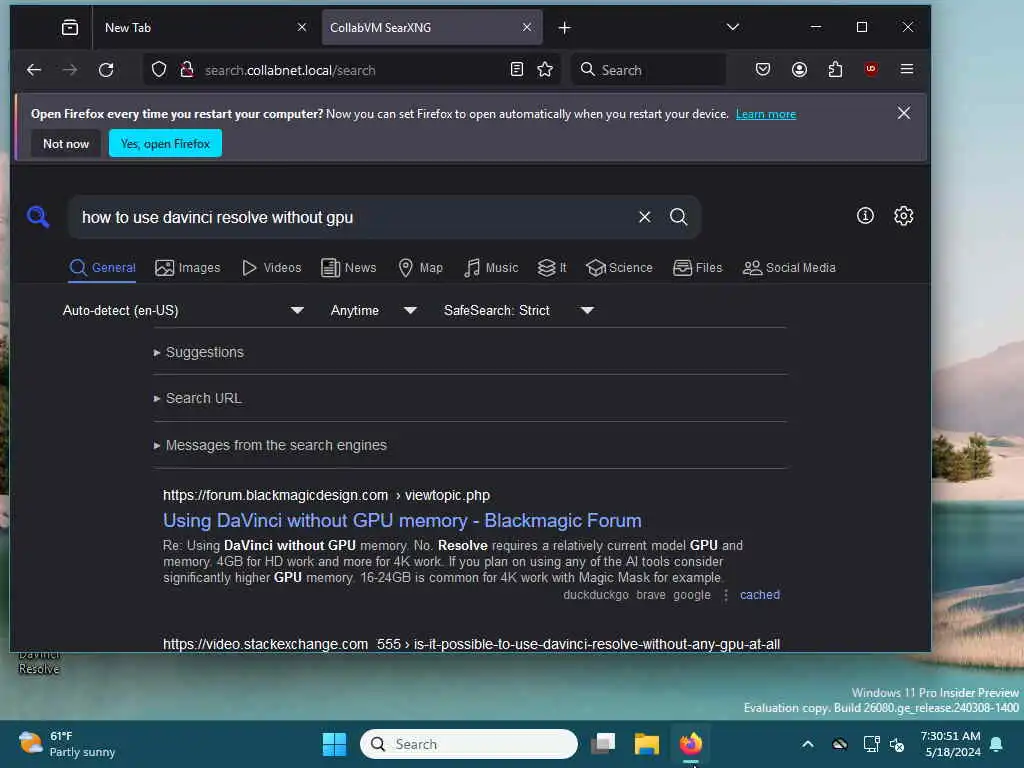Bookmark this page with the star icon
The height and width of the screenshot is (768, 1024).
point(545,69)
